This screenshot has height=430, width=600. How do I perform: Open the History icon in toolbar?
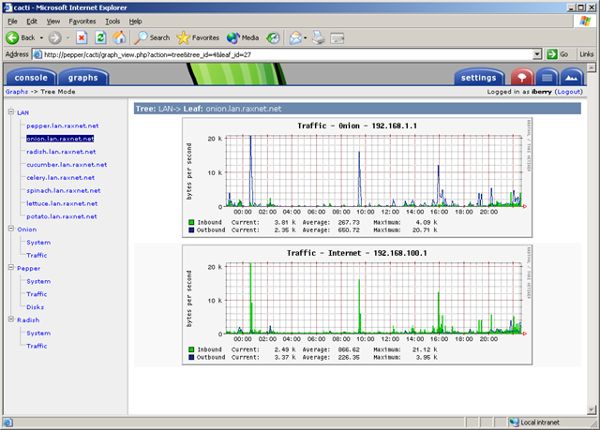(x=273, y=37)
